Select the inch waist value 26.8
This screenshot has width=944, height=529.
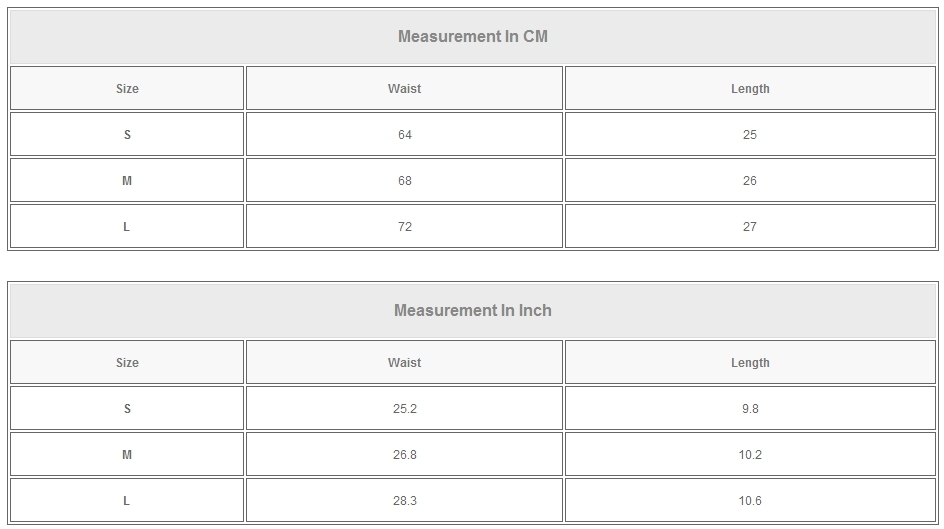(404, 455)
